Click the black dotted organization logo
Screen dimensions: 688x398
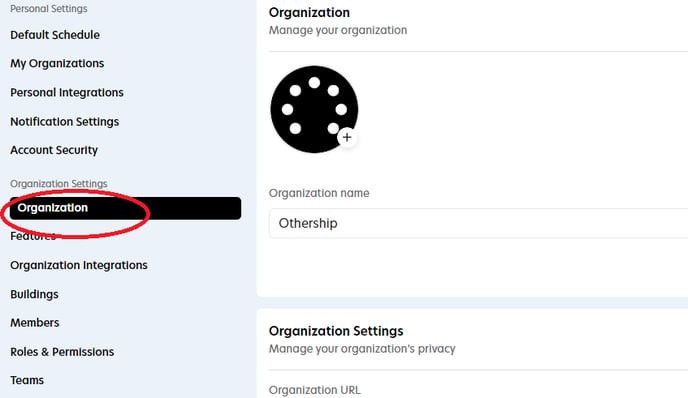[x=314, y=109]
